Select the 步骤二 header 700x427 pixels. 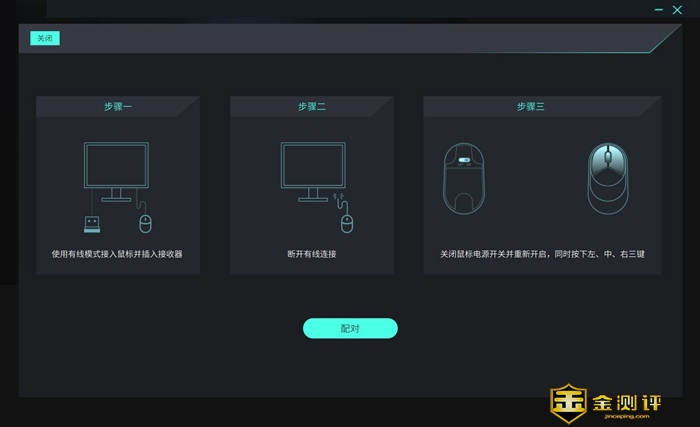click(x=312, y=106)
